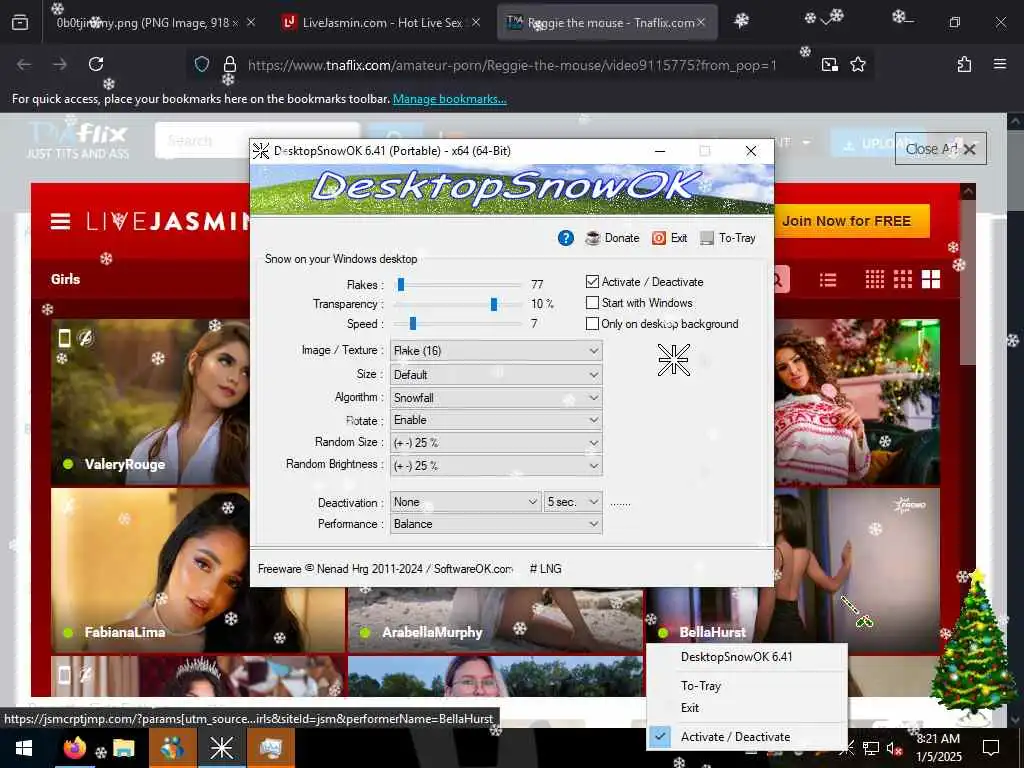This screenshot has width=1024, height=768.
Task: Open the blue help question mark in DesktopSnowOK
Action: click(x=566, y=238)
